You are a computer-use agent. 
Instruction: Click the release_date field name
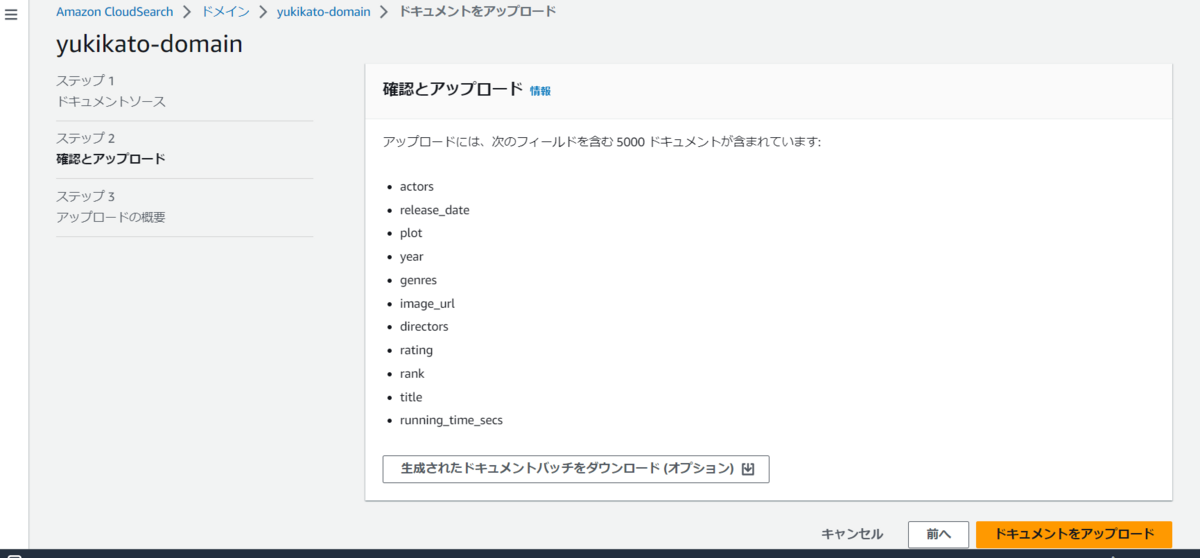pyautogui.click(x=435, y=210)
